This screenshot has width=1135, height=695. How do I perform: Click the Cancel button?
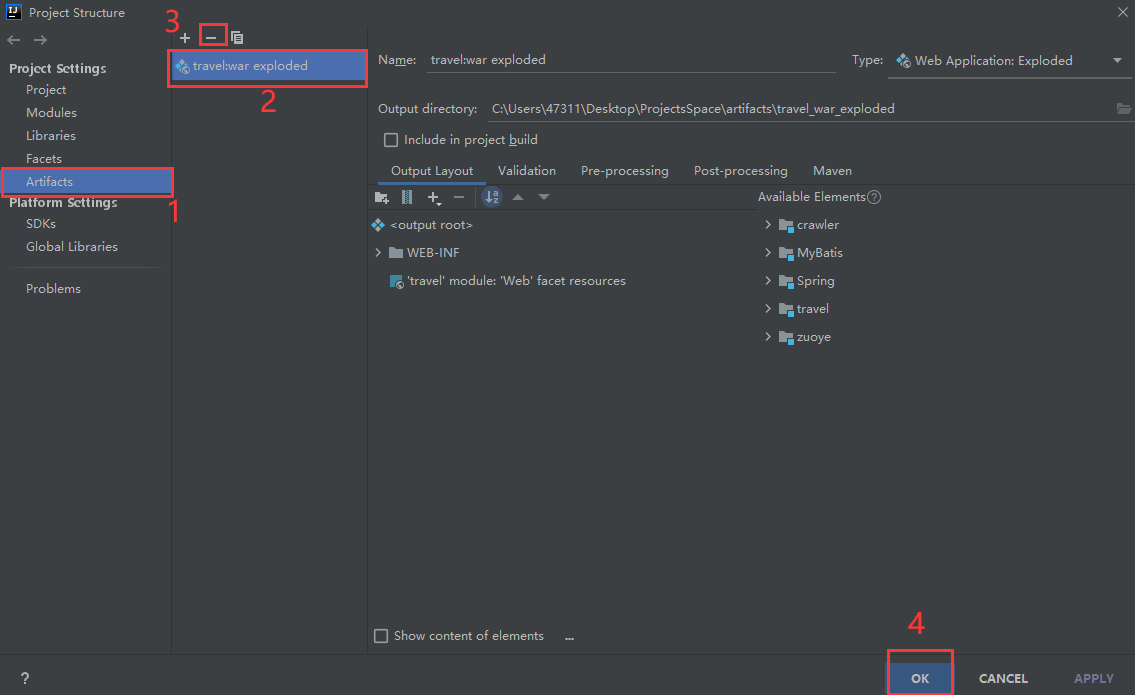coord(1002,677)
